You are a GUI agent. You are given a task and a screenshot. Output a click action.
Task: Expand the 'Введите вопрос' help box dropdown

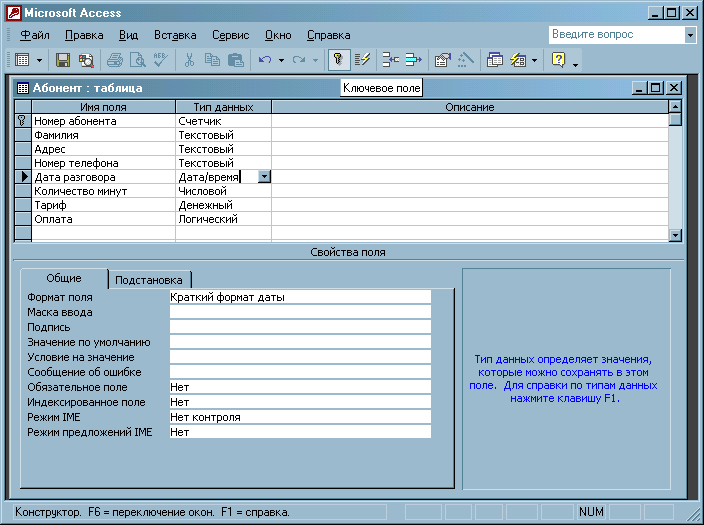point(690,34)
